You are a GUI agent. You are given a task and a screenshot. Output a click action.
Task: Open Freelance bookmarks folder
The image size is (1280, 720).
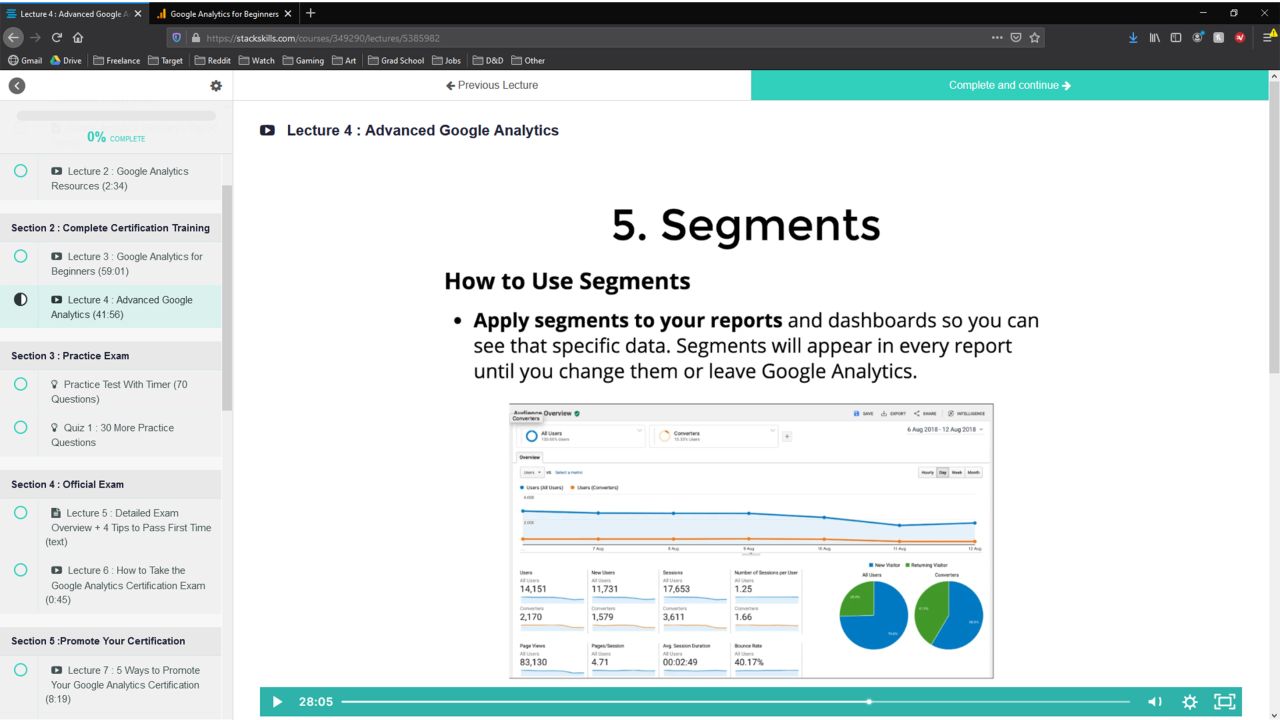116,60
